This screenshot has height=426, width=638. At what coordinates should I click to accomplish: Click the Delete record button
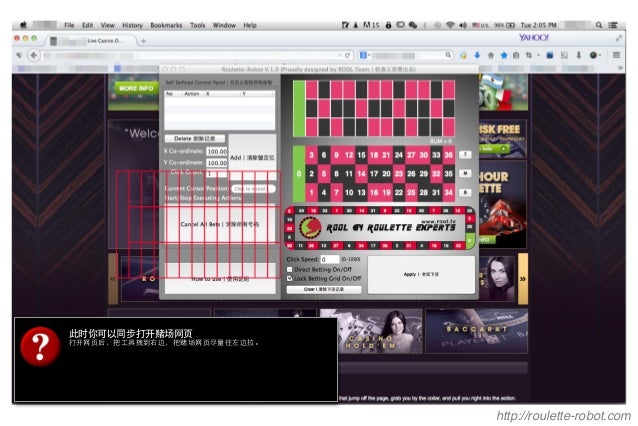click(194, 138)
